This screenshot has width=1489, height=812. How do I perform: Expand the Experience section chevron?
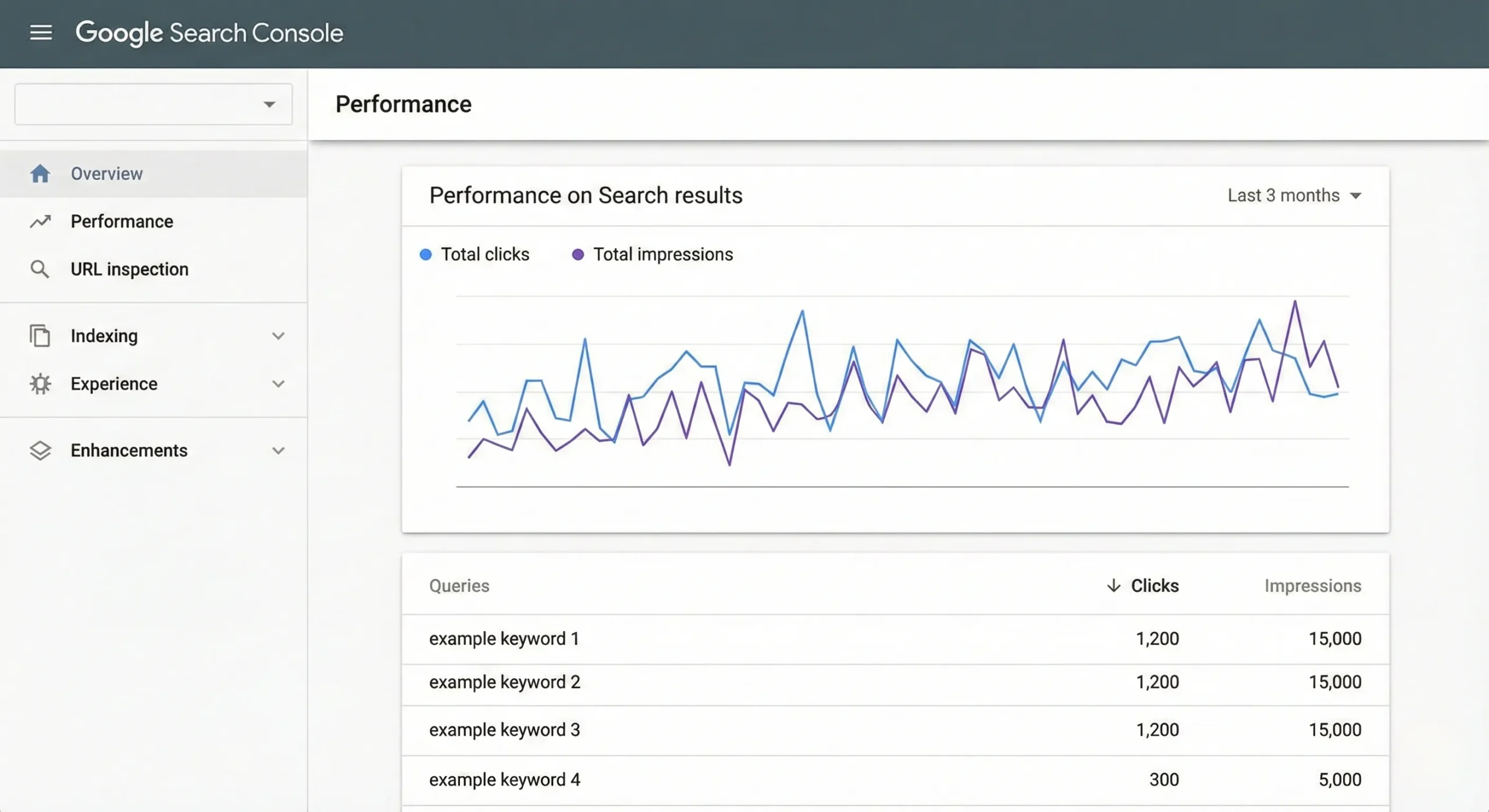pos(279,383)
